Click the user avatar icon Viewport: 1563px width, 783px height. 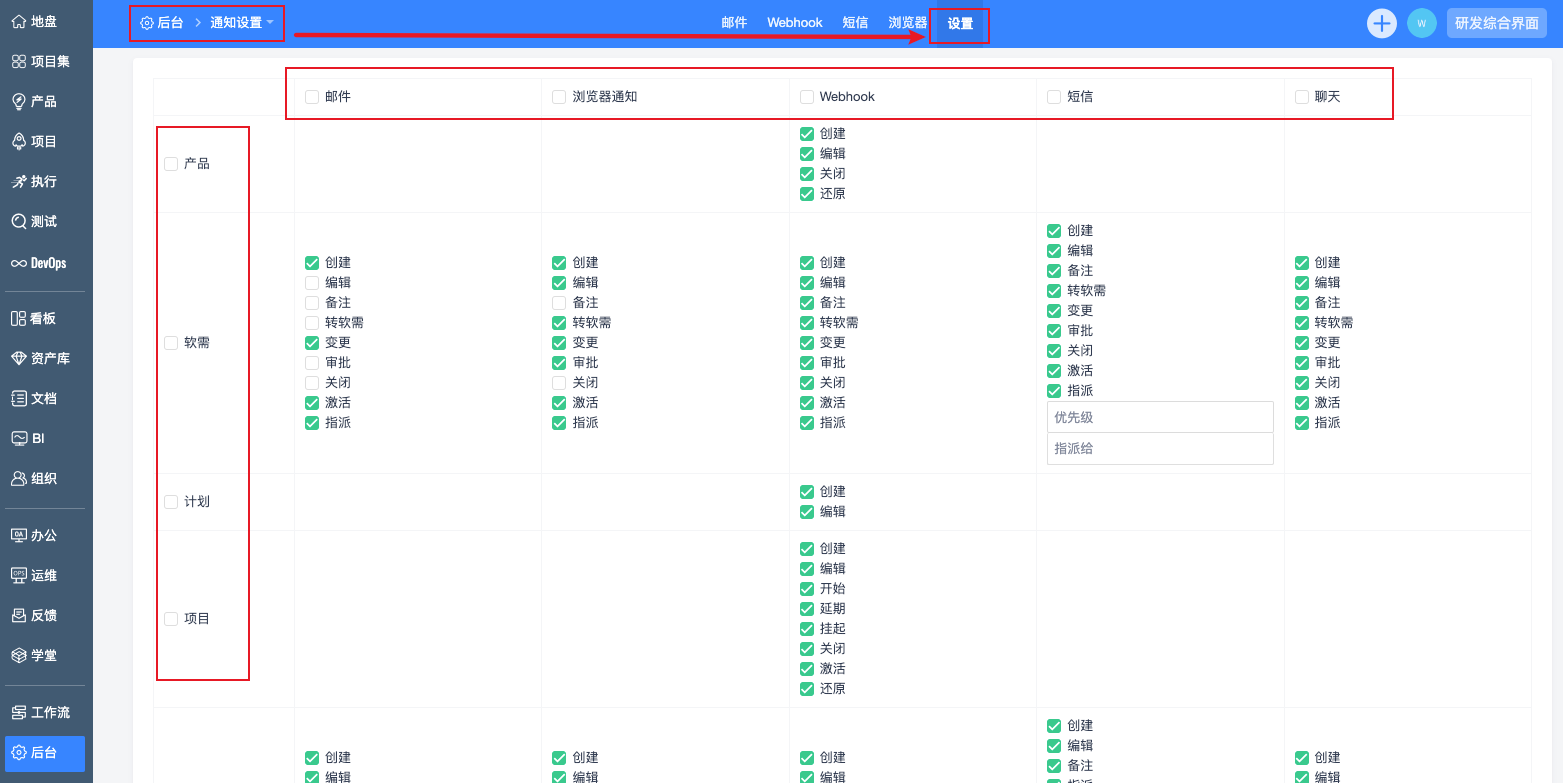point(1421,23)
